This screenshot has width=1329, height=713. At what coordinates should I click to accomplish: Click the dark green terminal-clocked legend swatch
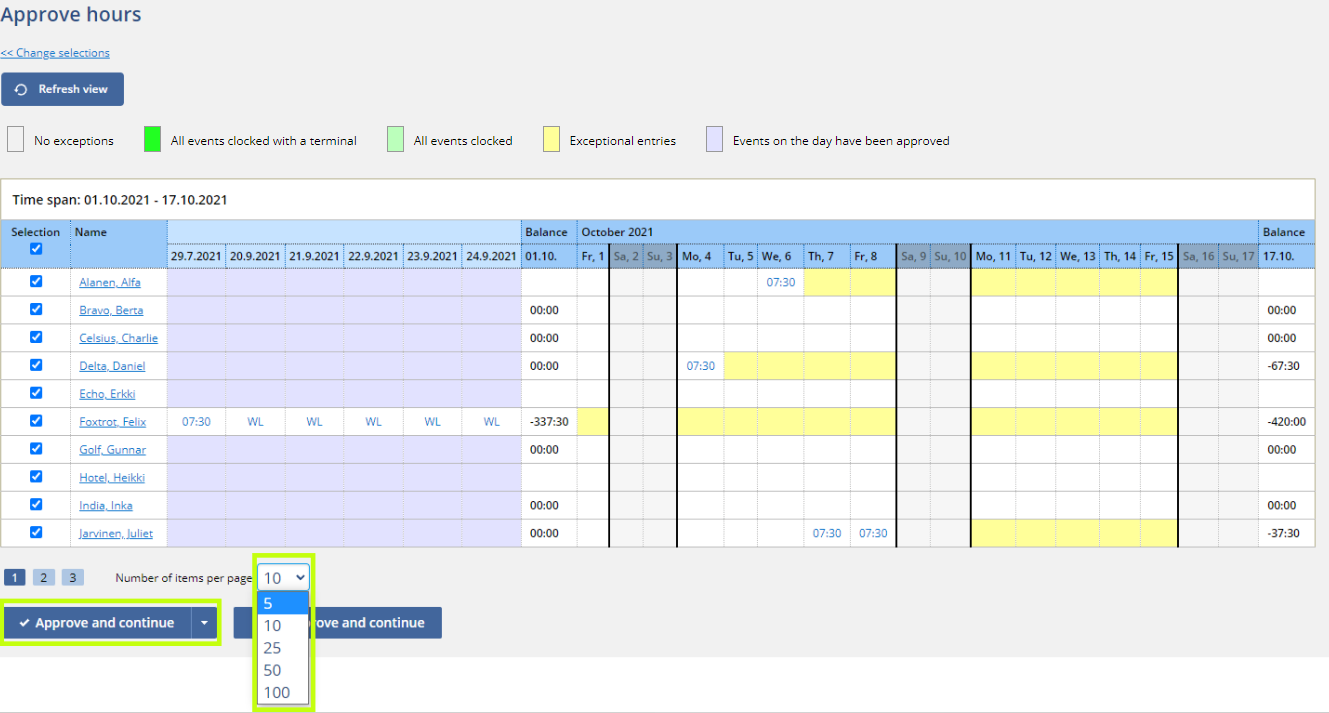(152, 139)
